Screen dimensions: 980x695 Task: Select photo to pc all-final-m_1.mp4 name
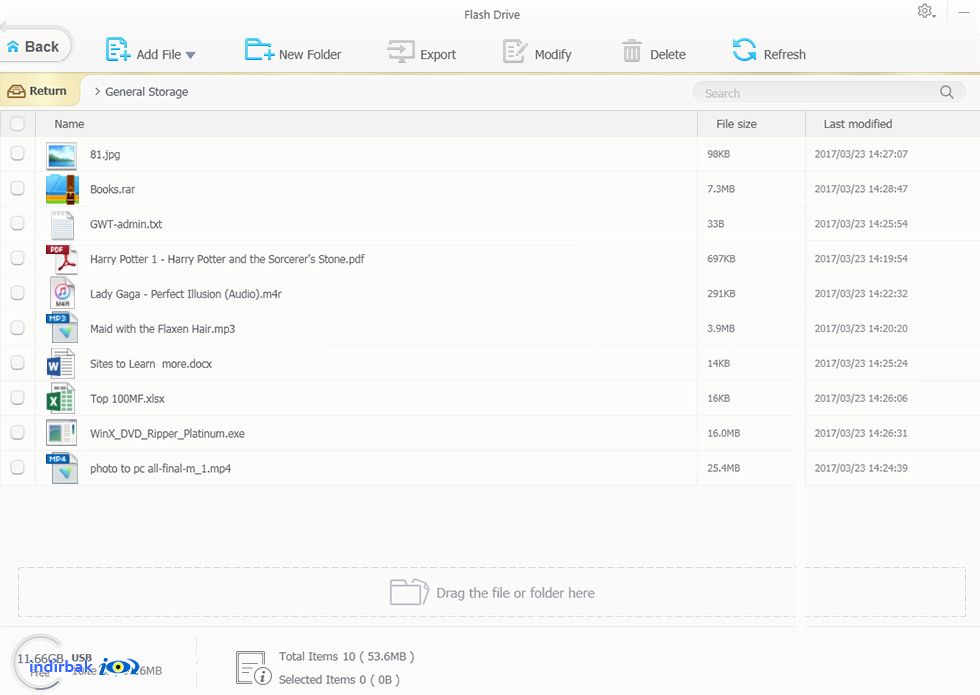pos(160,469)
